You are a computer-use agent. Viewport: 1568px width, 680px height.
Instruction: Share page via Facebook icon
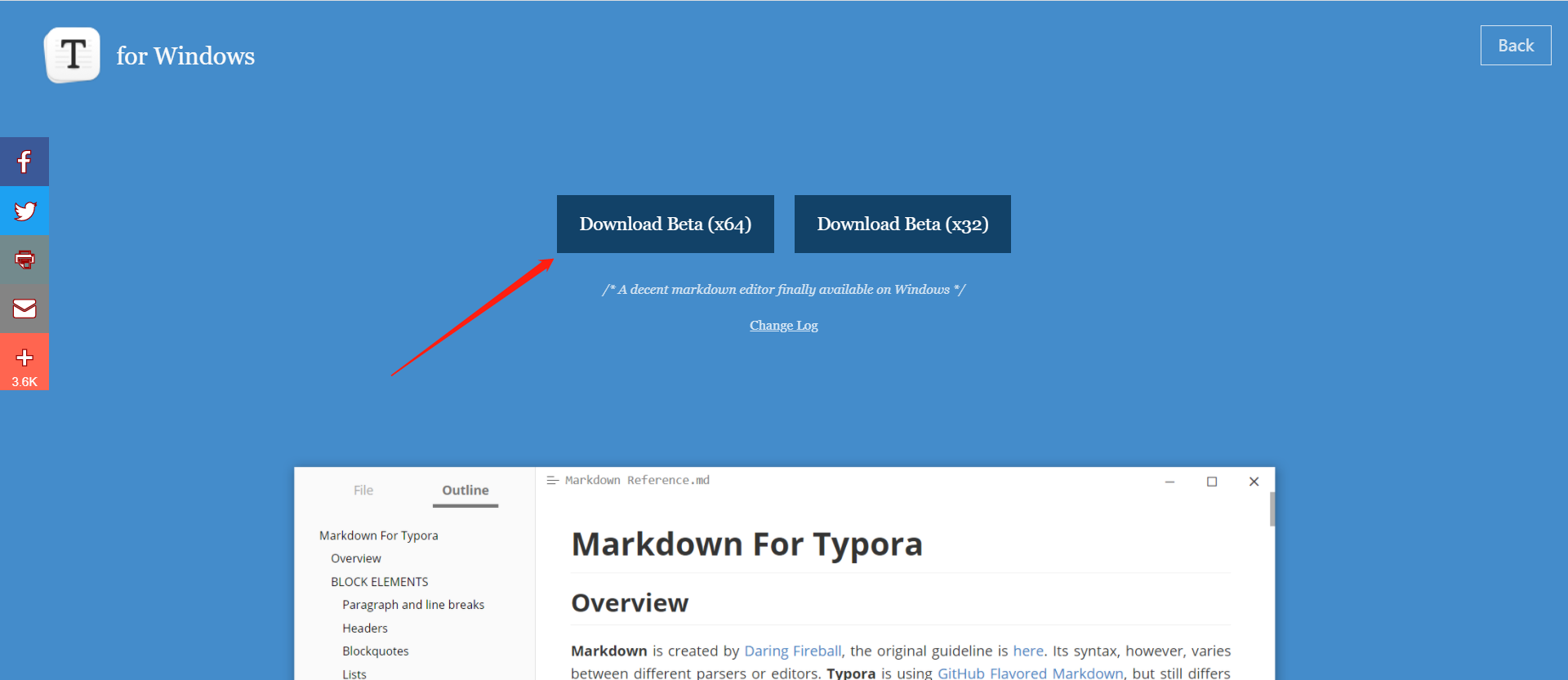coord(24,162)
